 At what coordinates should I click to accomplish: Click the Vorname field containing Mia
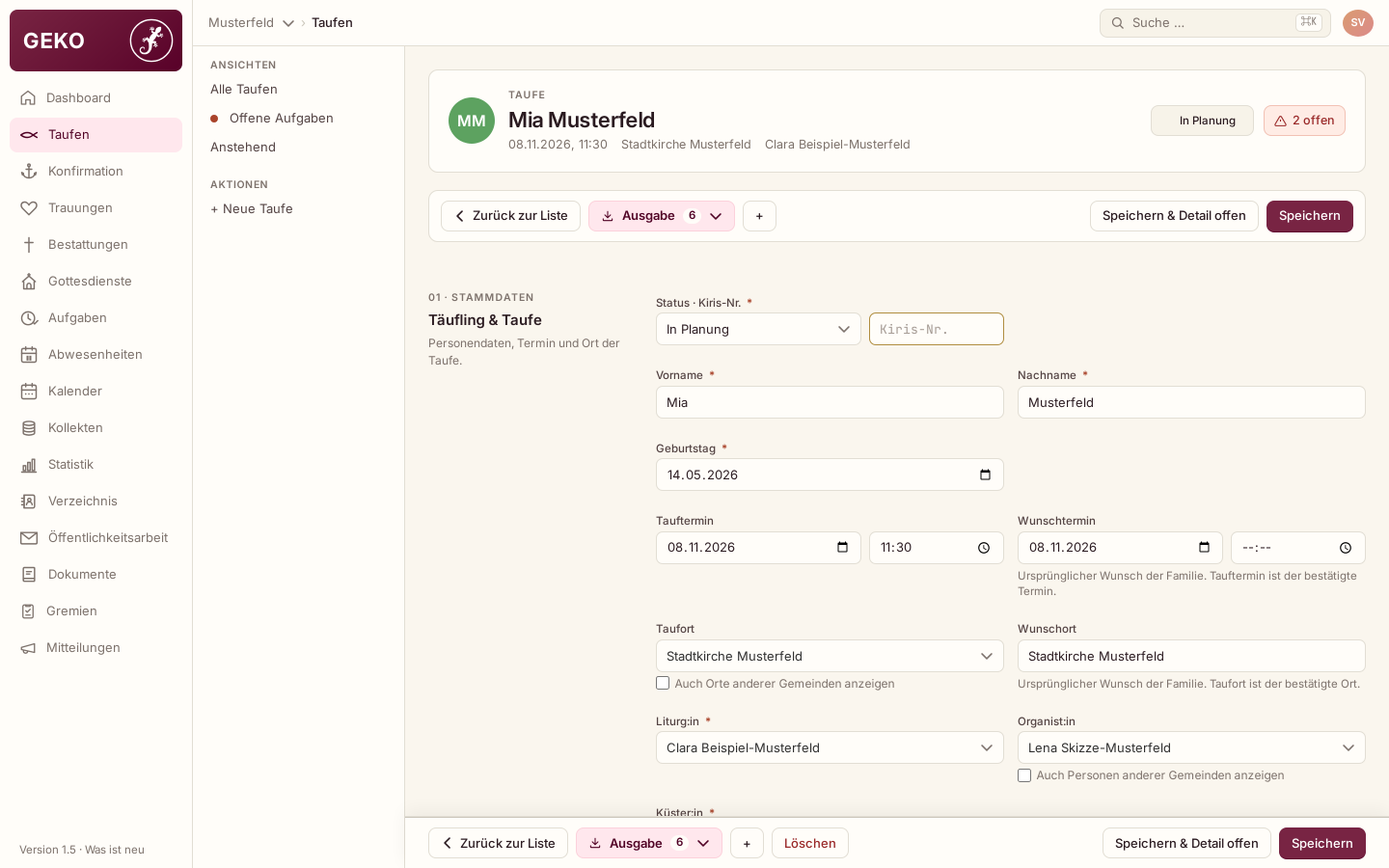[830, 402]
